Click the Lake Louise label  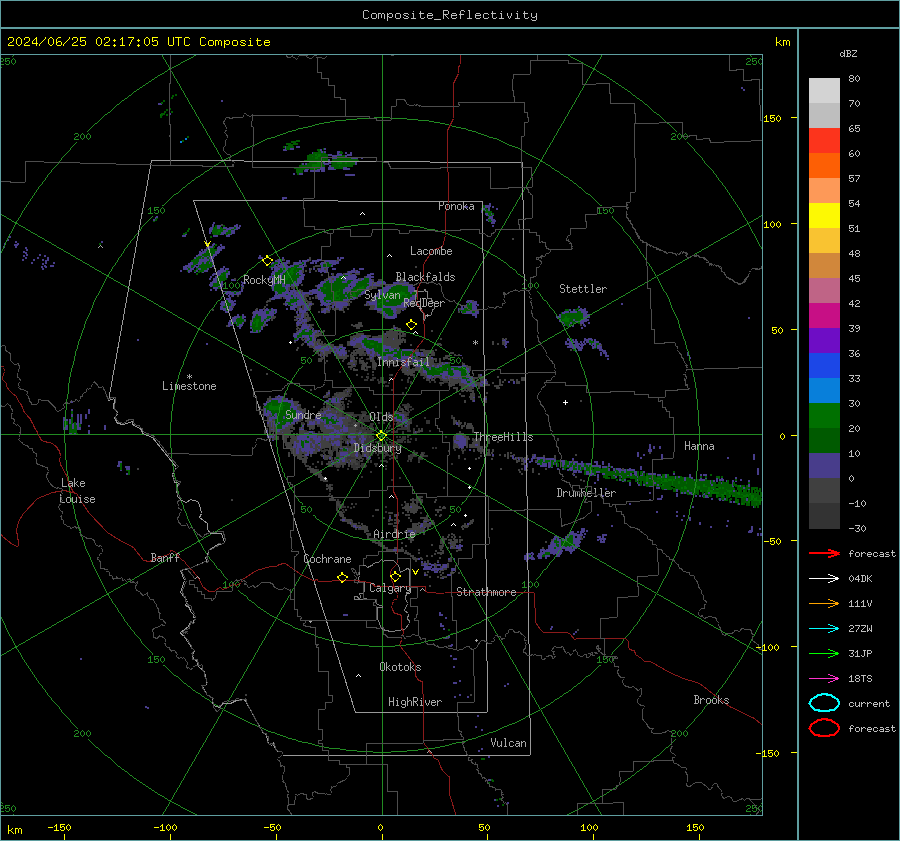pos(77,491)
